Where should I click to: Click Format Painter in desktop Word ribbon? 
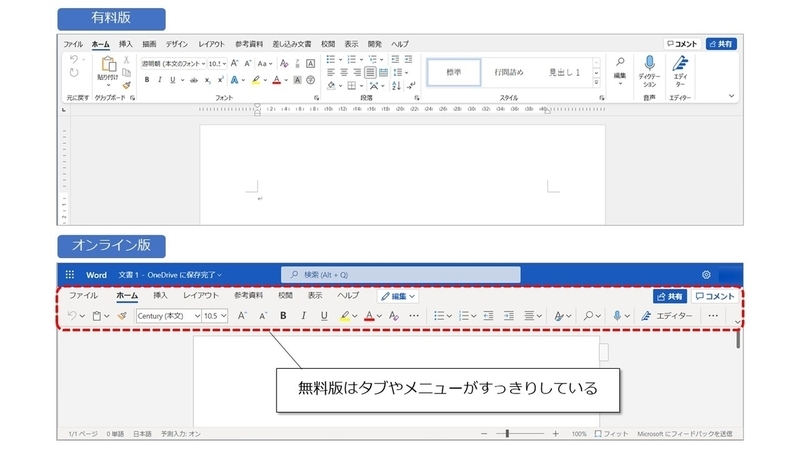click(127, 85)
